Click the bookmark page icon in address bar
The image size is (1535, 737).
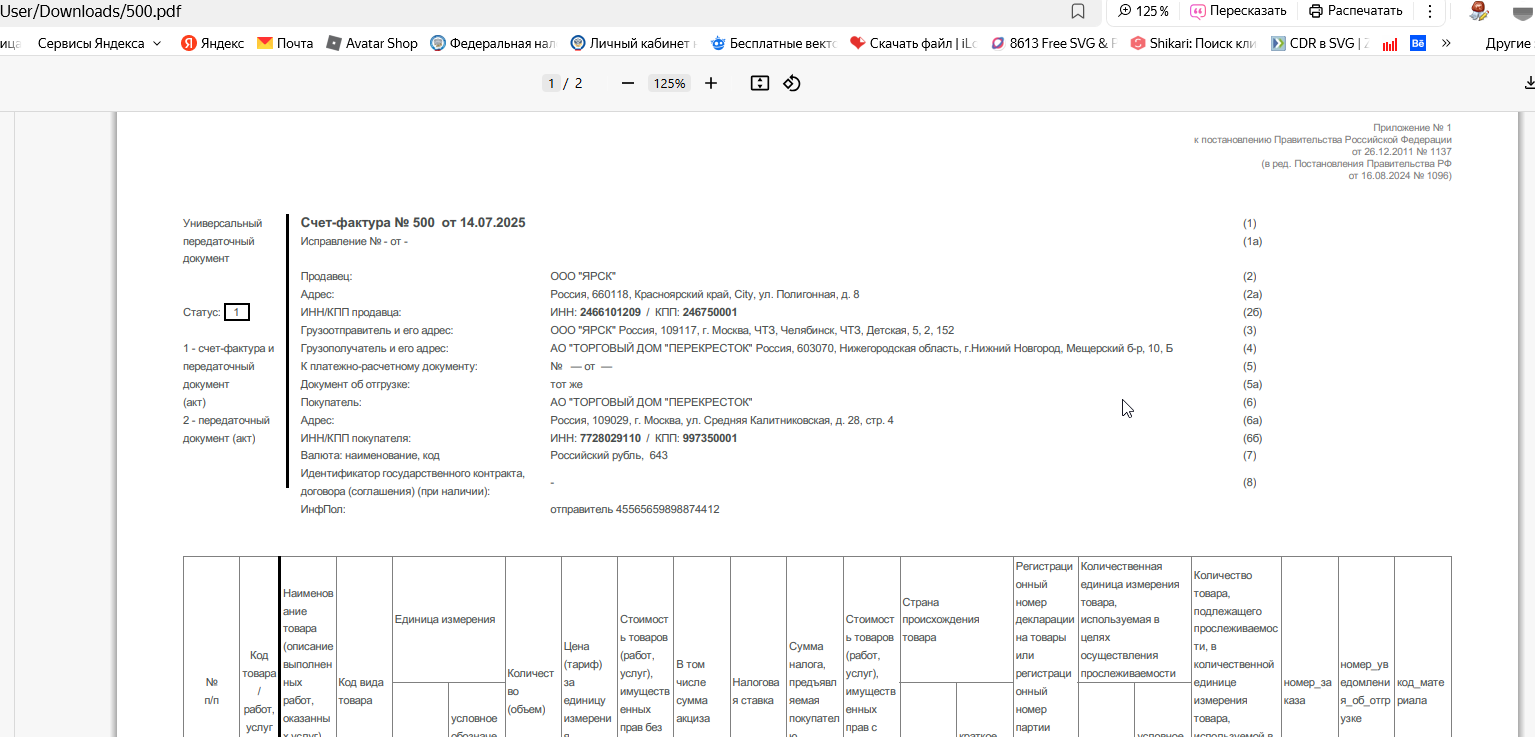tap(1078, 11)
